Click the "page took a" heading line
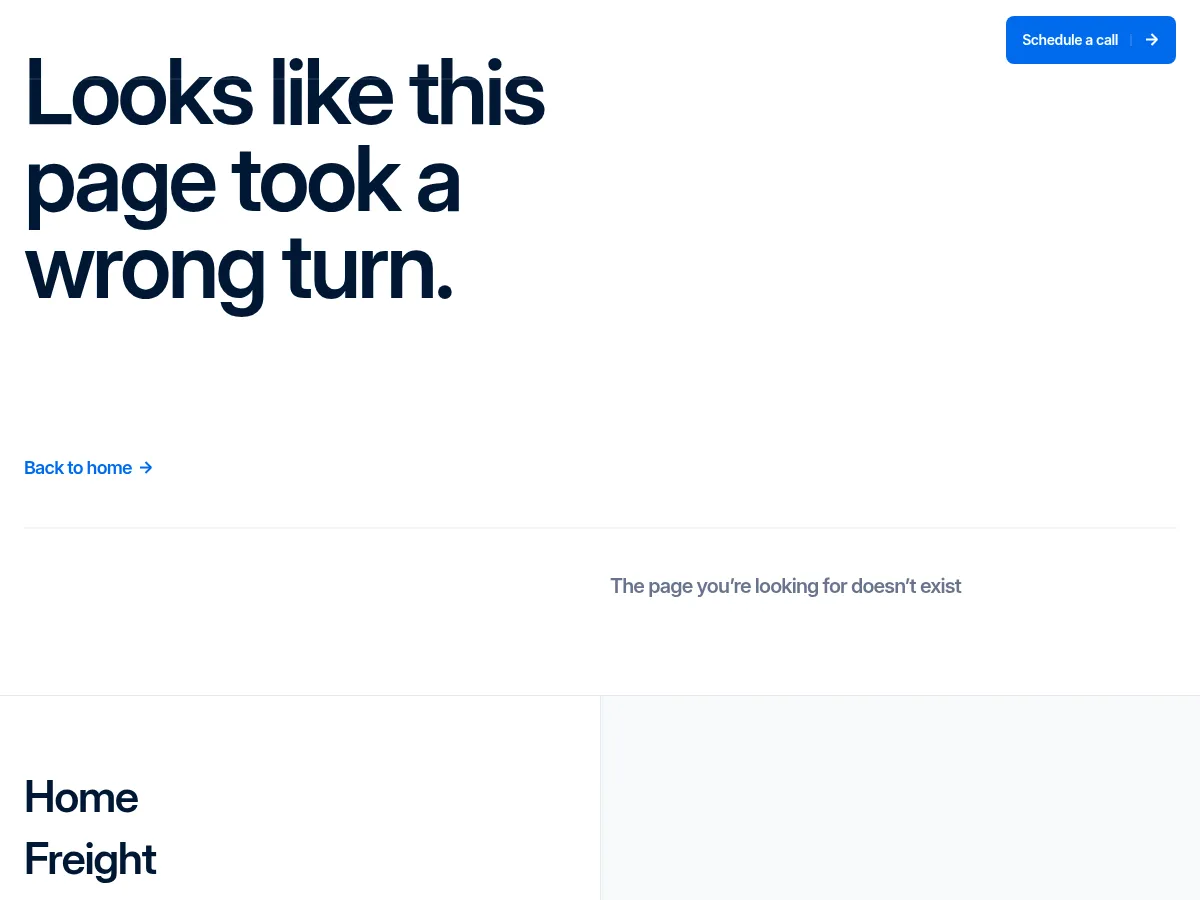This screenshot has width=1200, height=900. pyautogui.click(x=242, y=182)
